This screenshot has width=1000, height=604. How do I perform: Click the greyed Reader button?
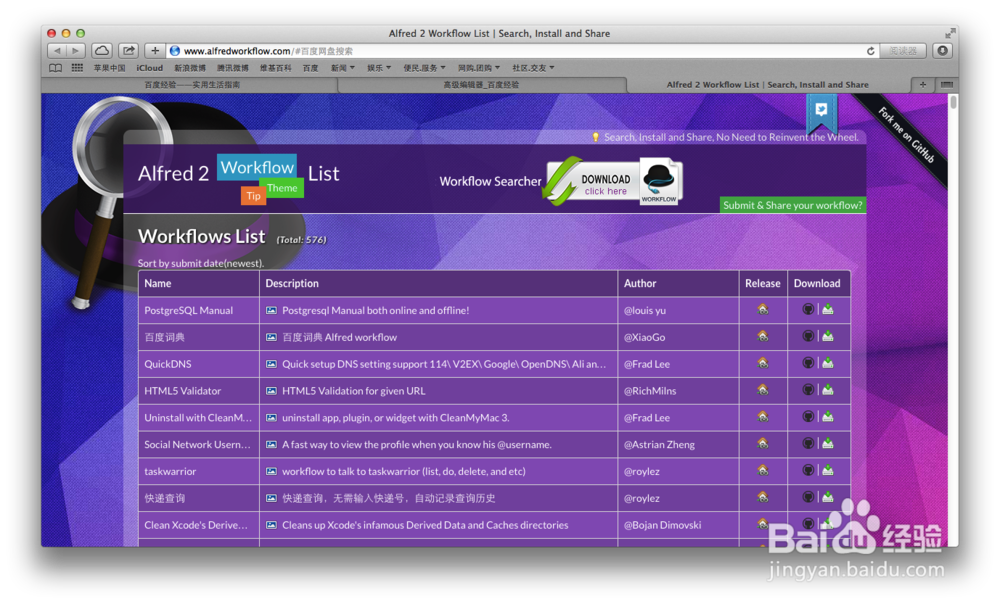click(903, 50)
